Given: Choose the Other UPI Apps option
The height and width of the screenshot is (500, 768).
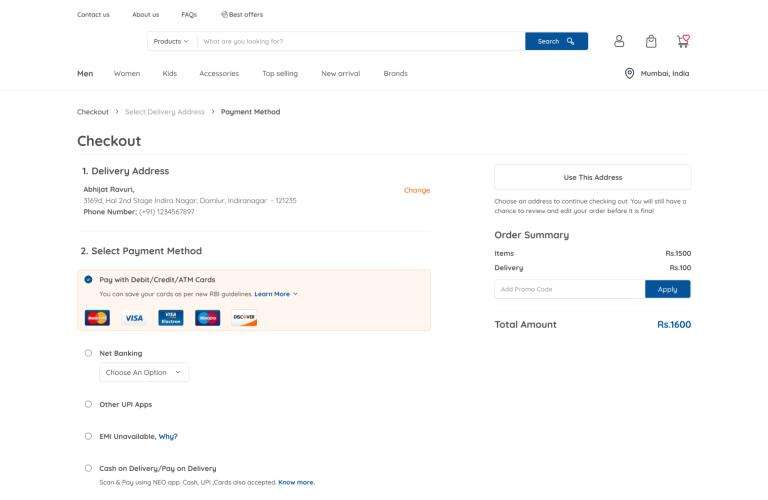Looking at the screenshot, I should point(88,404).
